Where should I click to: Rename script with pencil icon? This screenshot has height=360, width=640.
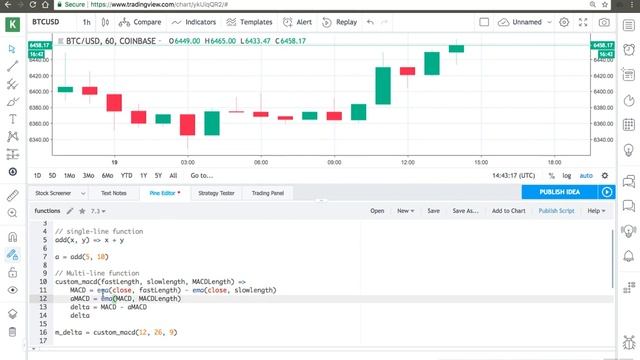point(70,211)
